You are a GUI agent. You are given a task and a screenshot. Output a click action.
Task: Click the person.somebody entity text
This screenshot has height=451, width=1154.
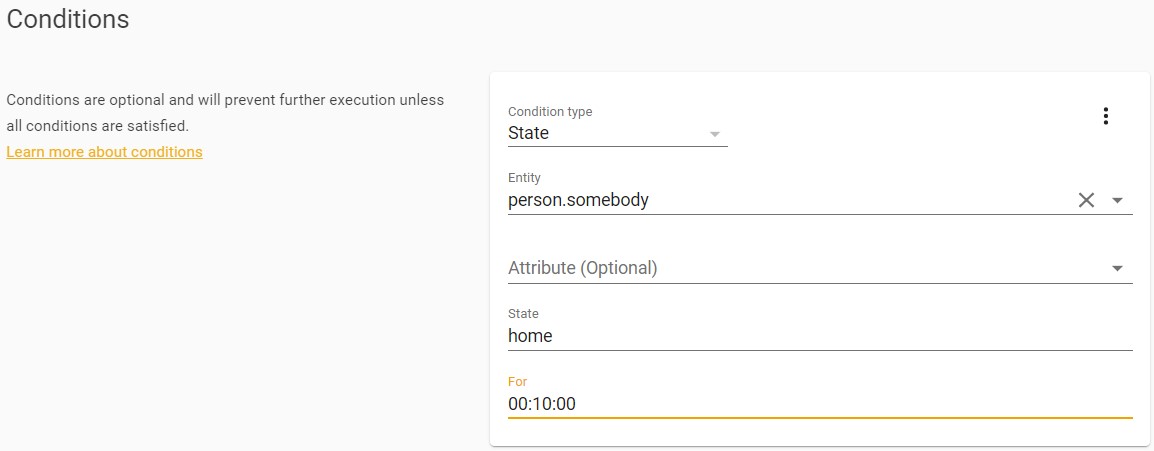(578, 200)
